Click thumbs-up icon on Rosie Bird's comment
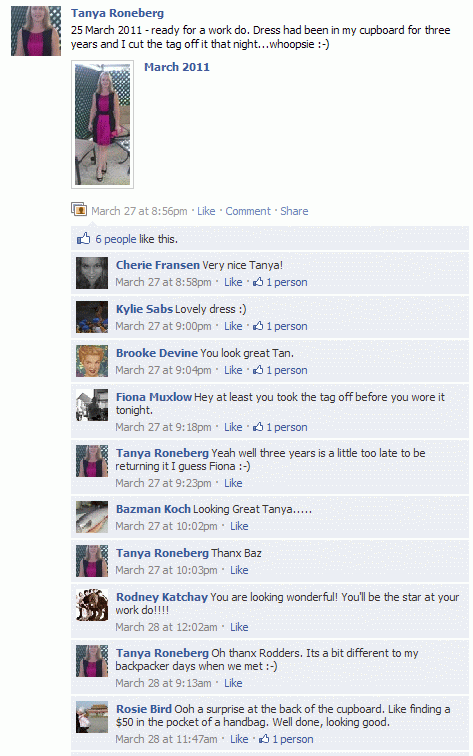This screenshot has height=756, width=473. [264, 738]
